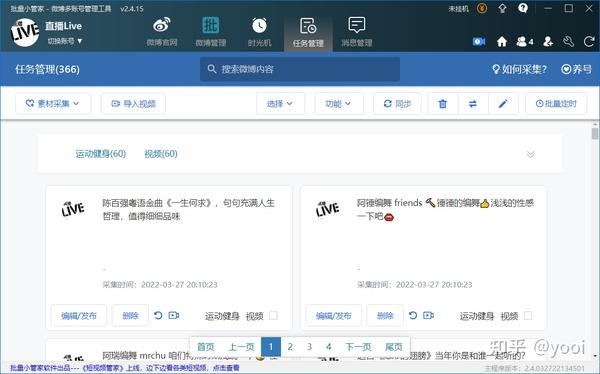Viewport: 600px width, 374px height.
Task: Open the 短视频管家 status bar link
Action: point(124,368)
